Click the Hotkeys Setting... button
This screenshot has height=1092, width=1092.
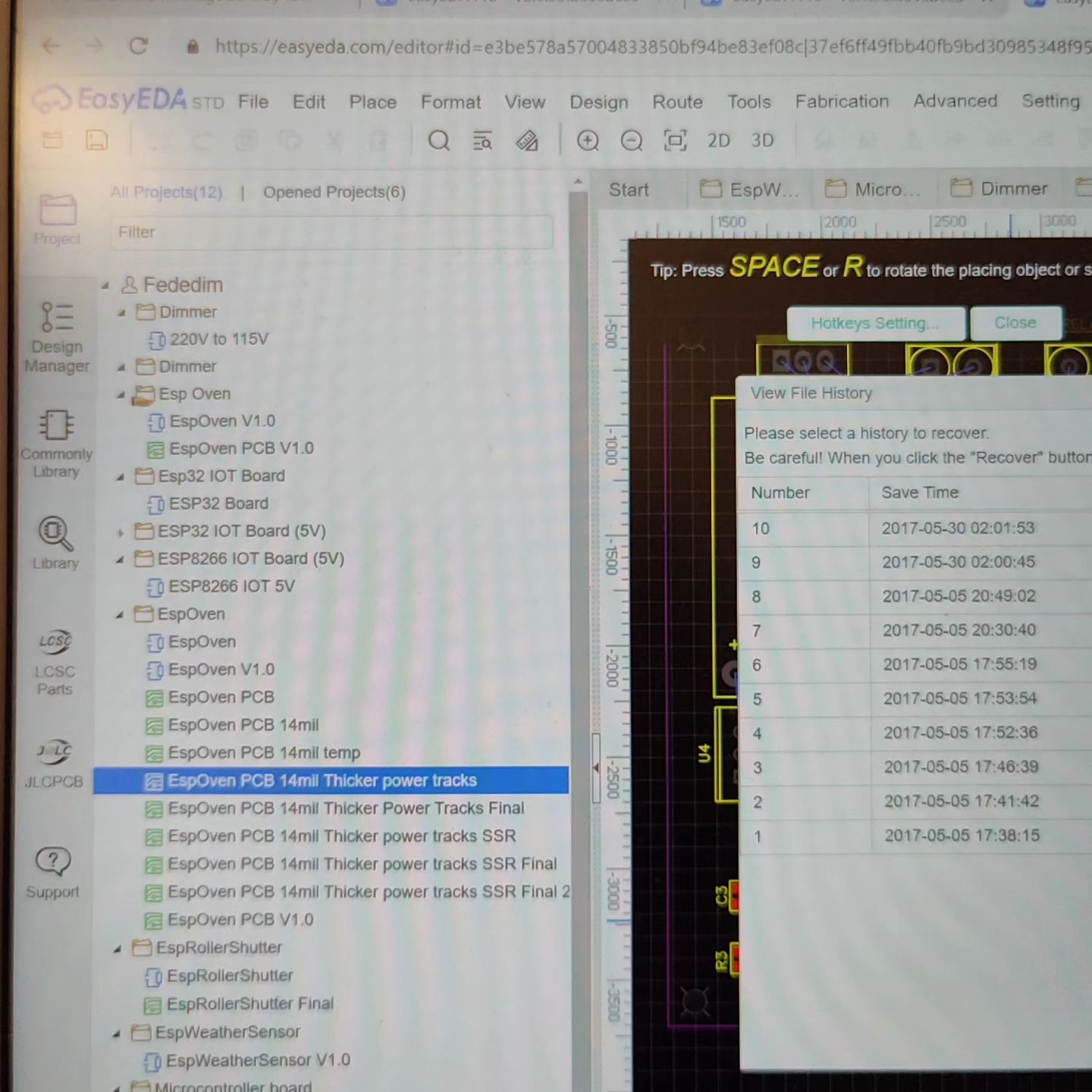876,324
